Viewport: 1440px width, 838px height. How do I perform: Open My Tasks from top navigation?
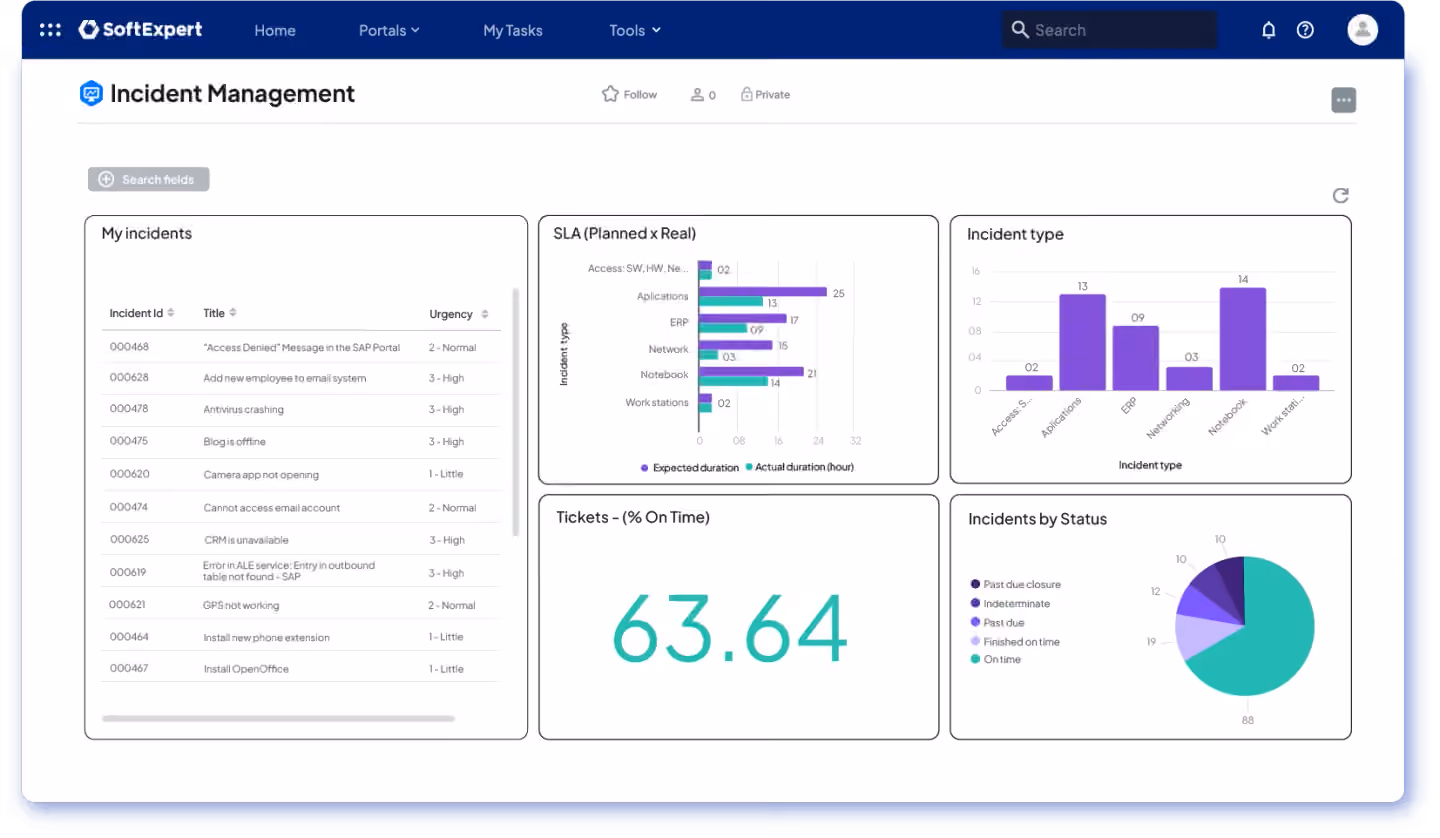point(513,30)
